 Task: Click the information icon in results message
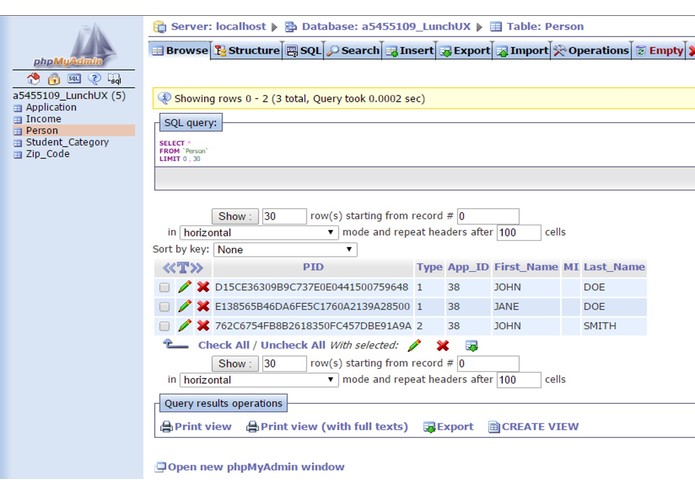tap(164, 98)
